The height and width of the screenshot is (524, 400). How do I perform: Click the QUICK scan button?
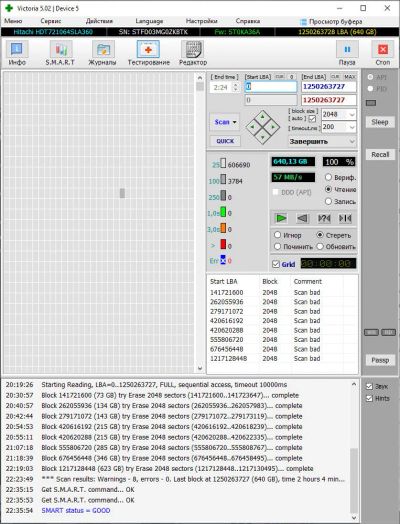(x=225, y=141)
